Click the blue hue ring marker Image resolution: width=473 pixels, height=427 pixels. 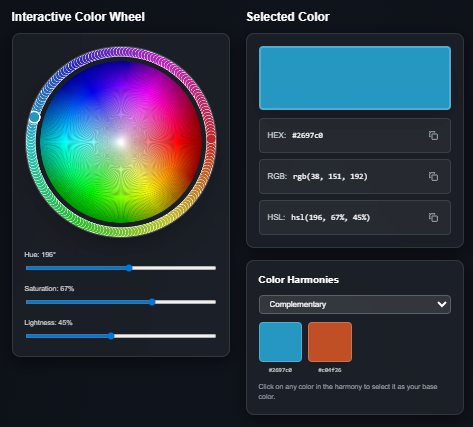tap(34, 117)
